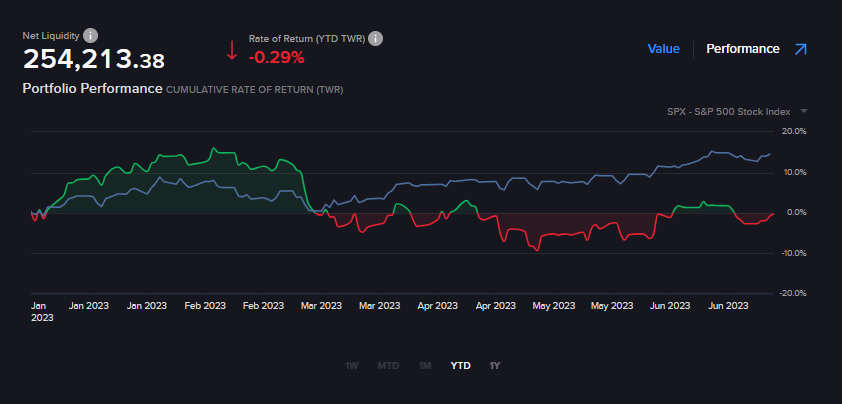
Task: Switch the chart to MTD range
Action: pyautogui.click(x=388, y=366)
